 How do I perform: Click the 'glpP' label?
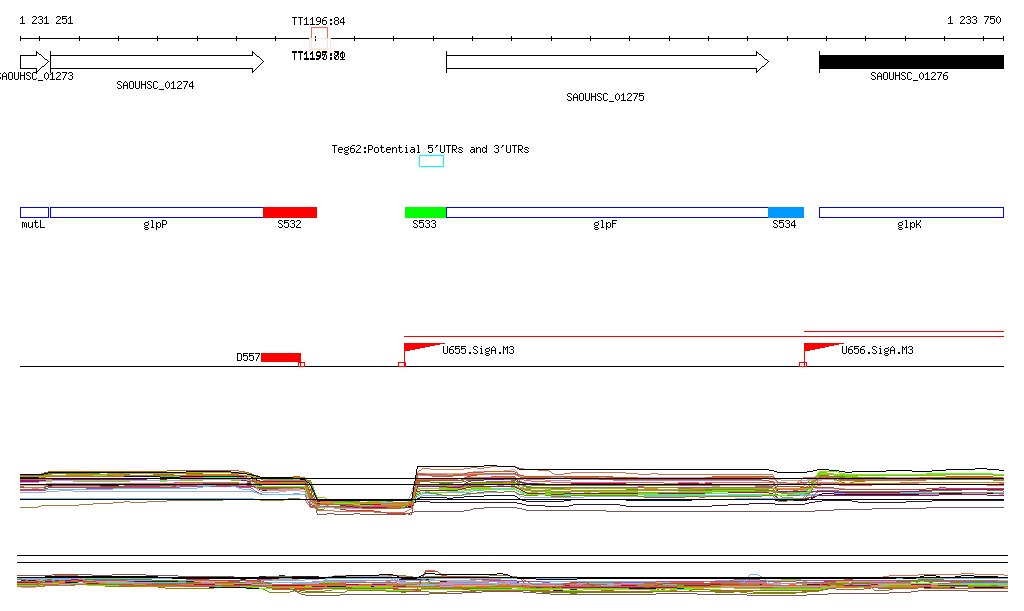[x=155, y=225]
